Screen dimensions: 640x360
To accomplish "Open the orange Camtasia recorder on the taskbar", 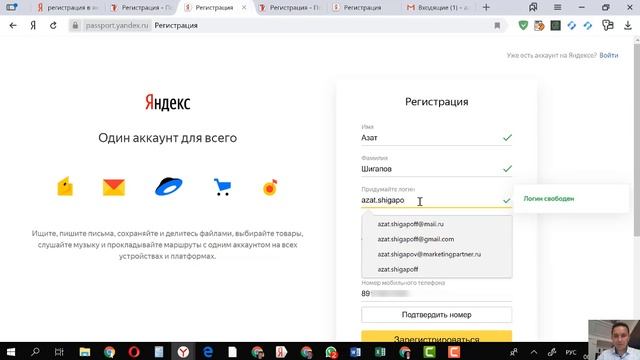I will [454, 351].
